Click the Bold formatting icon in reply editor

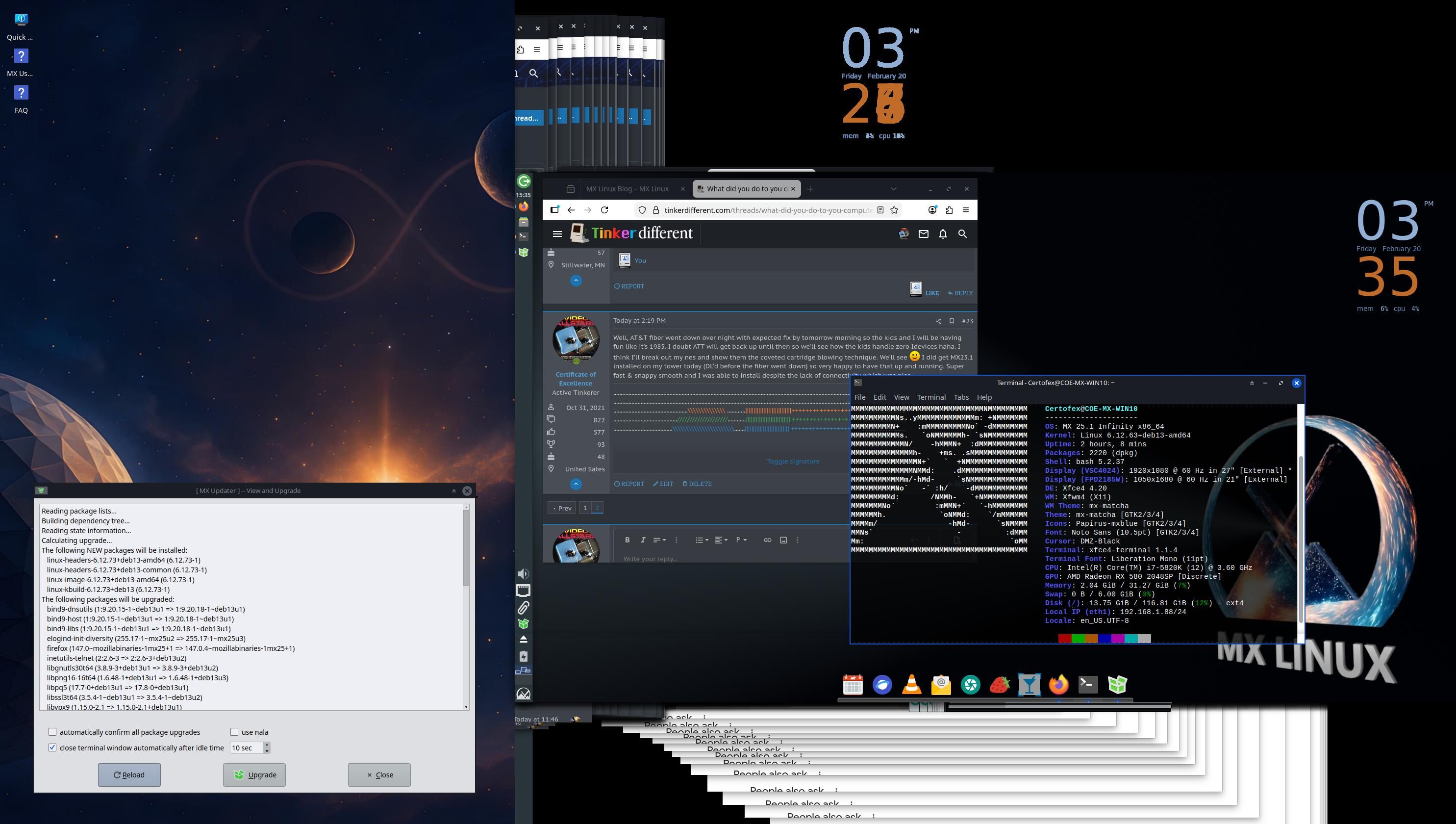627,540
